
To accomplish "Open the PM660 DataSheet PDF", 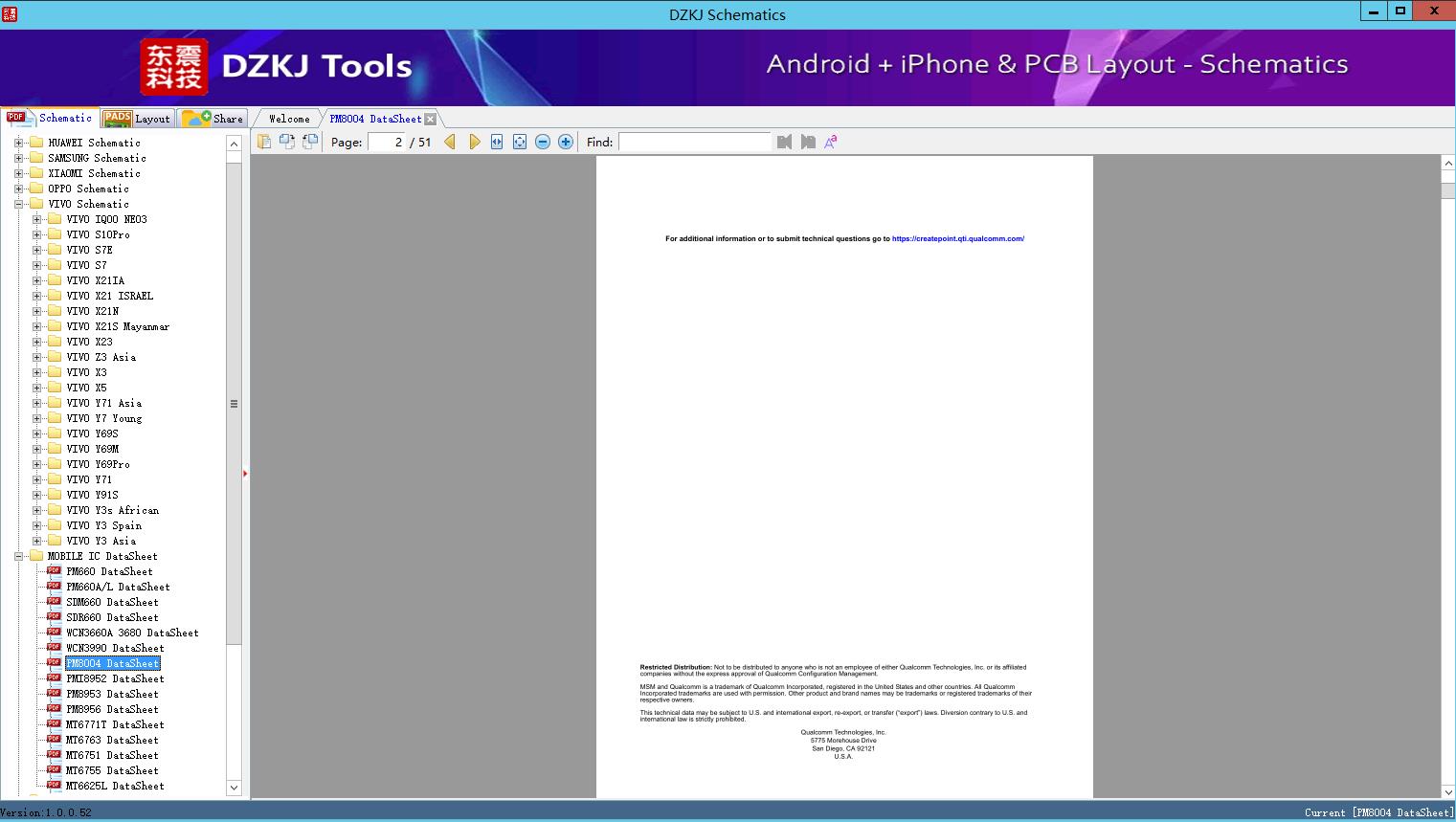I will pos(109,571).
